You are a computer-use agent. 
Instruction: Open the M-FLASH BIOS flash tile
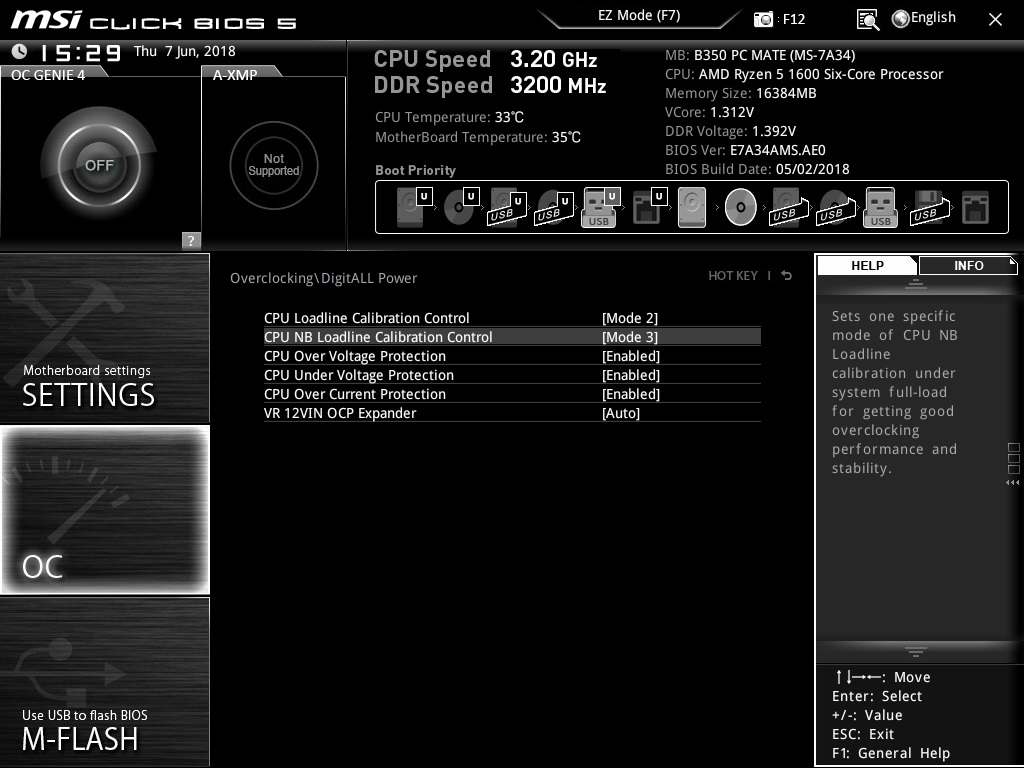(x=104, y=681)
